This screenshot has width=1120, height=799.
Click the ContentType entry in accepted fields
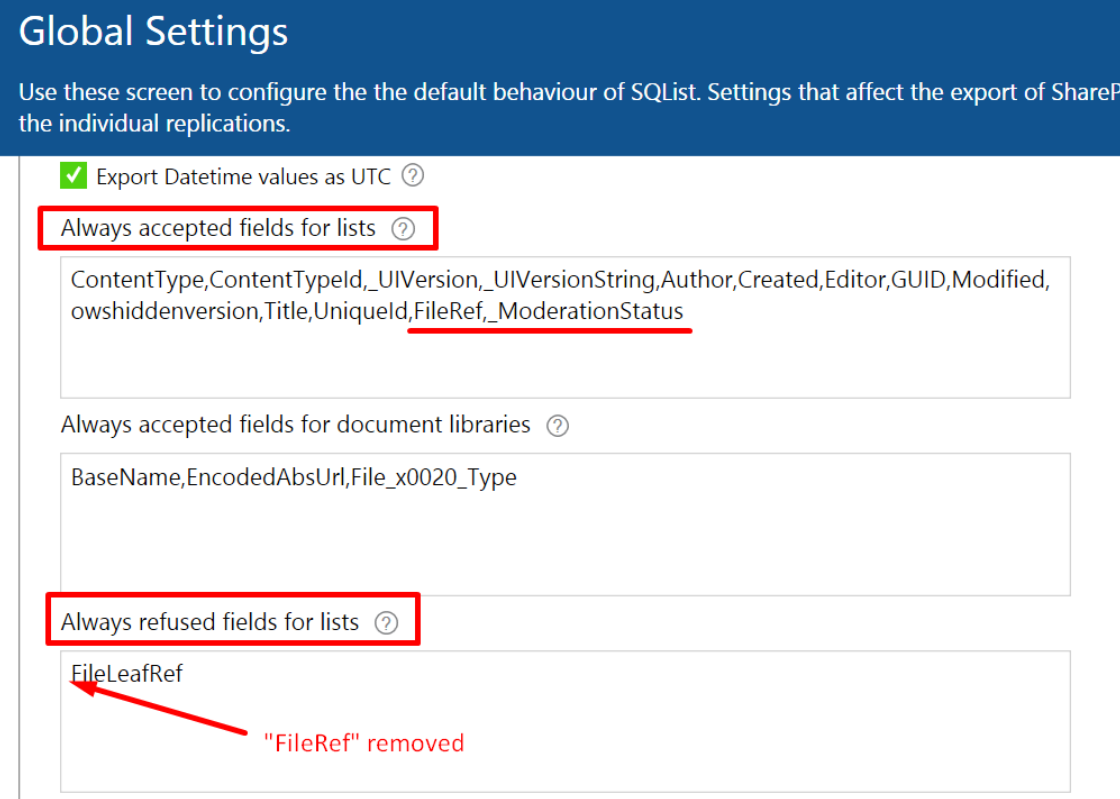(137, 280)
